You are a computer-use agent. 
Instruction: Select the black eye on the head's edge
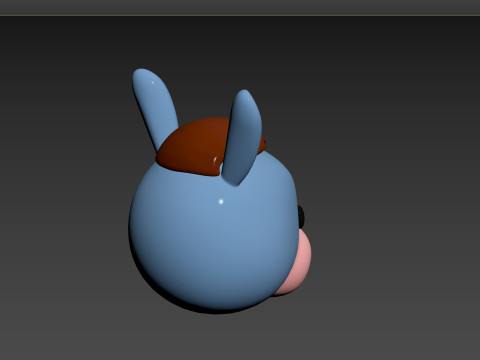(301, 217)
